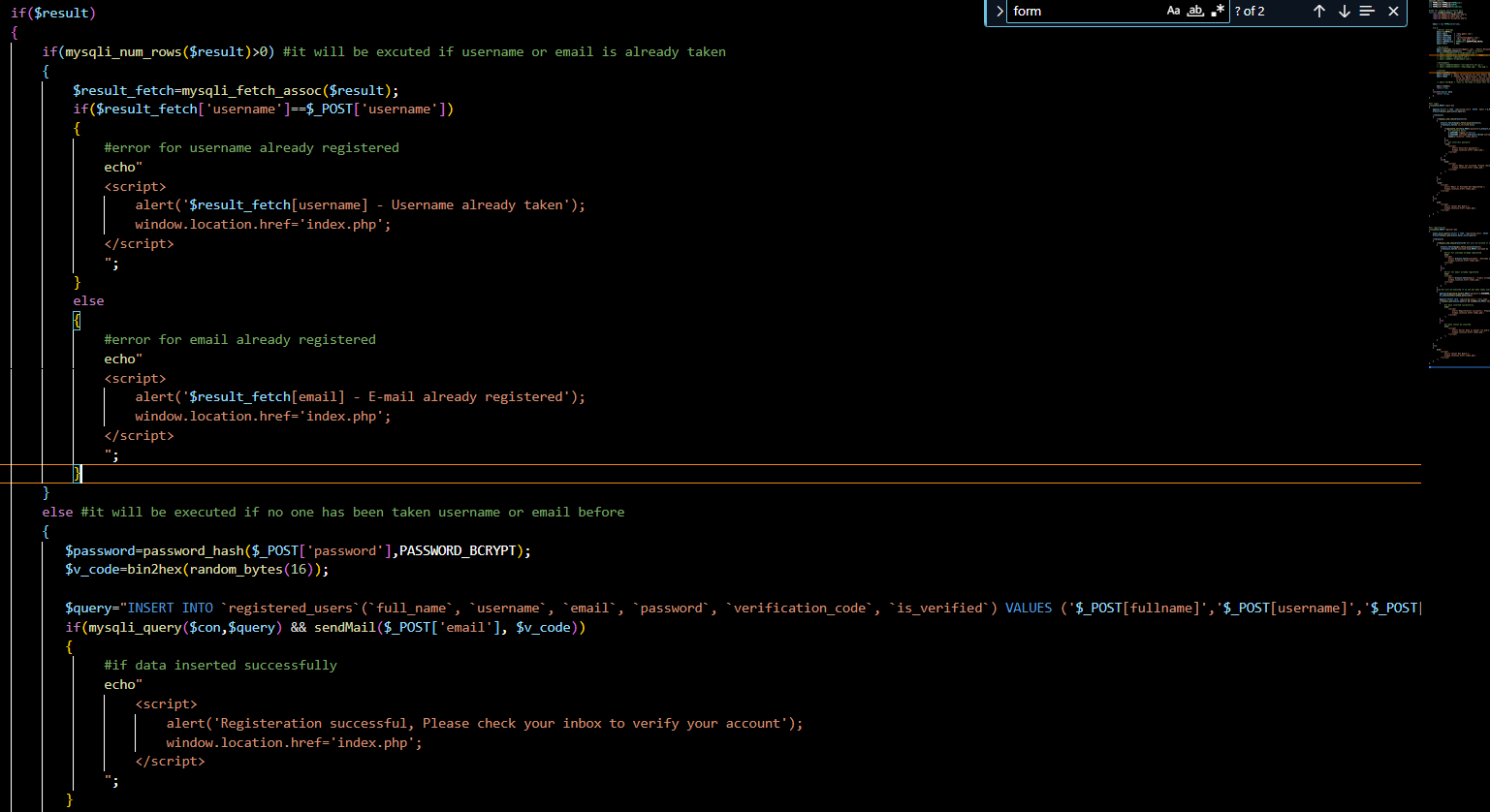Click 'is_verified' column name in query
Image resolution: width=1490 pixels, height=812 pixels.
[939, 608]
